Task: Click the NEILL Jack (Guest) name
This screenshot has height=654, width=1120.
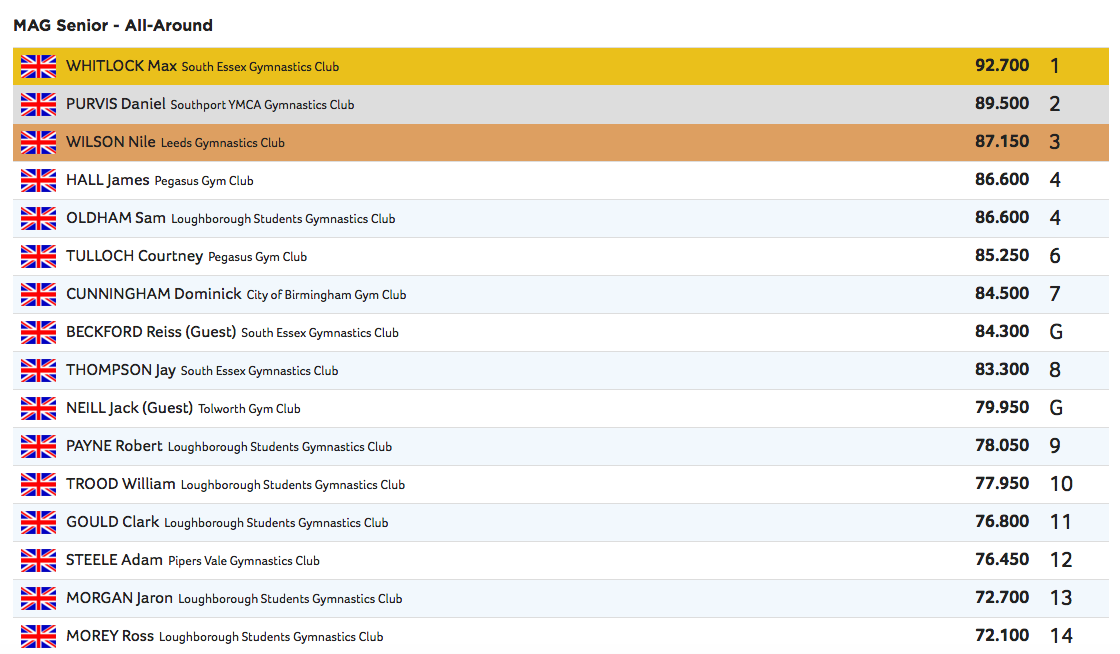Action: pos(129,409)
